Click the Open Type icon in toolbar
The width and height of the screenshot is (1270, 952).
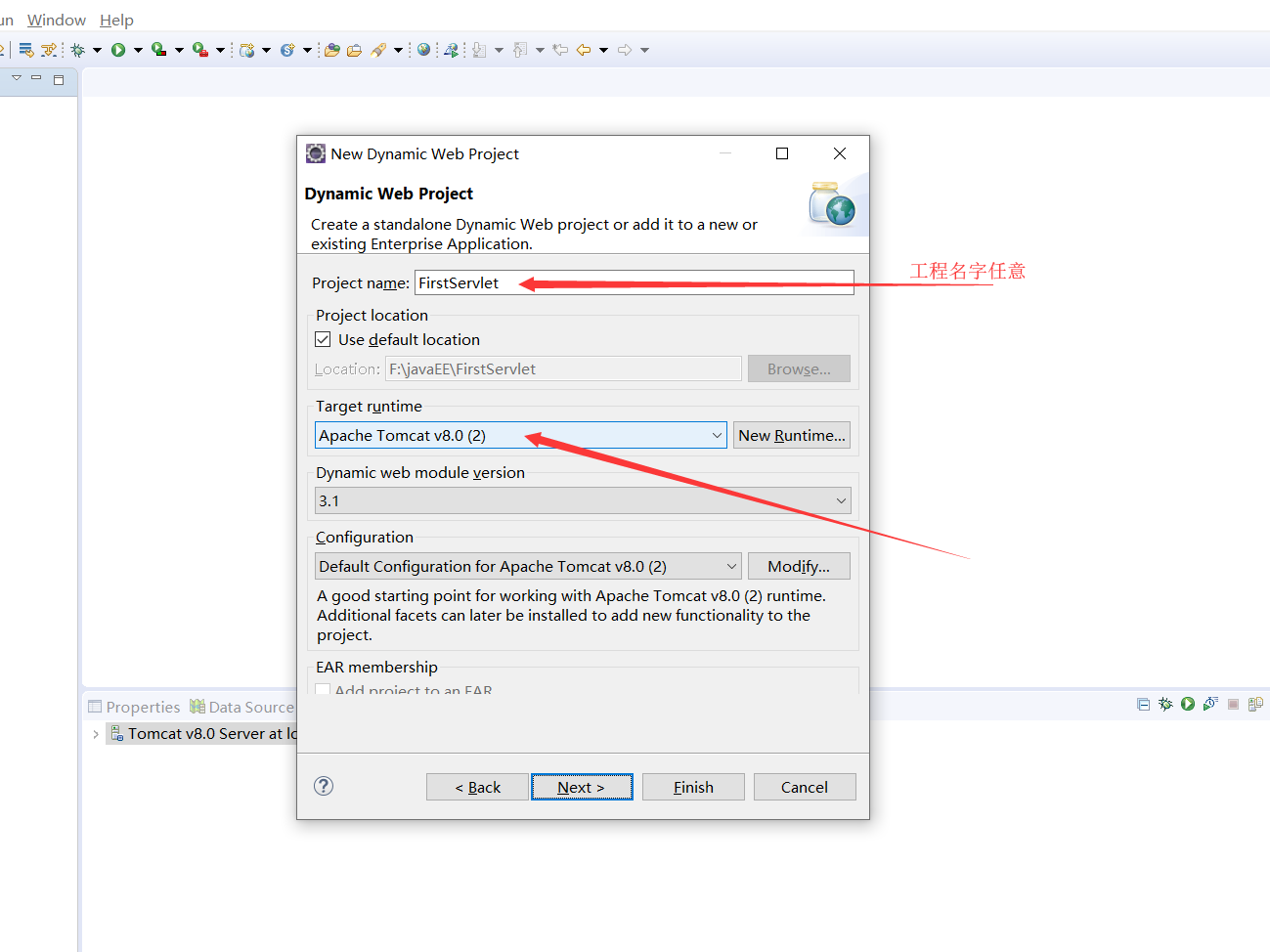click(x=332, y=50)
